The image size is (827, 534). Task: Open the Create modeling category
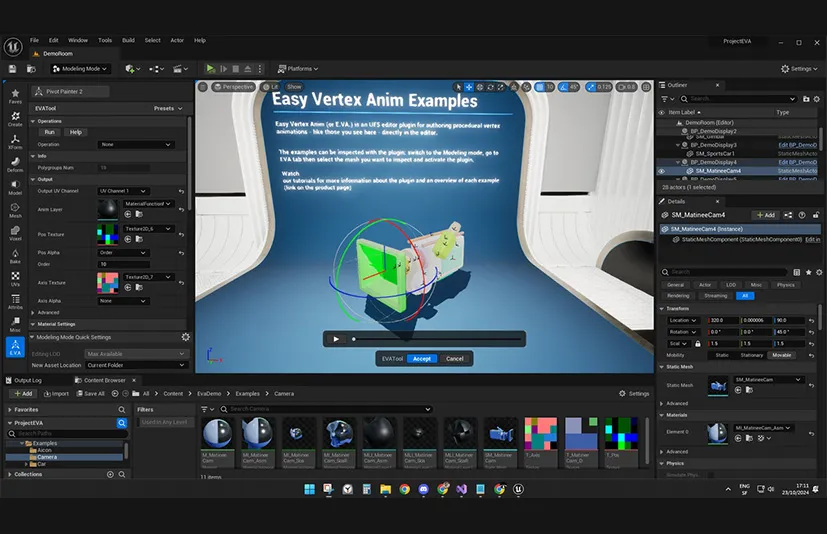click(x=15, y=119)
